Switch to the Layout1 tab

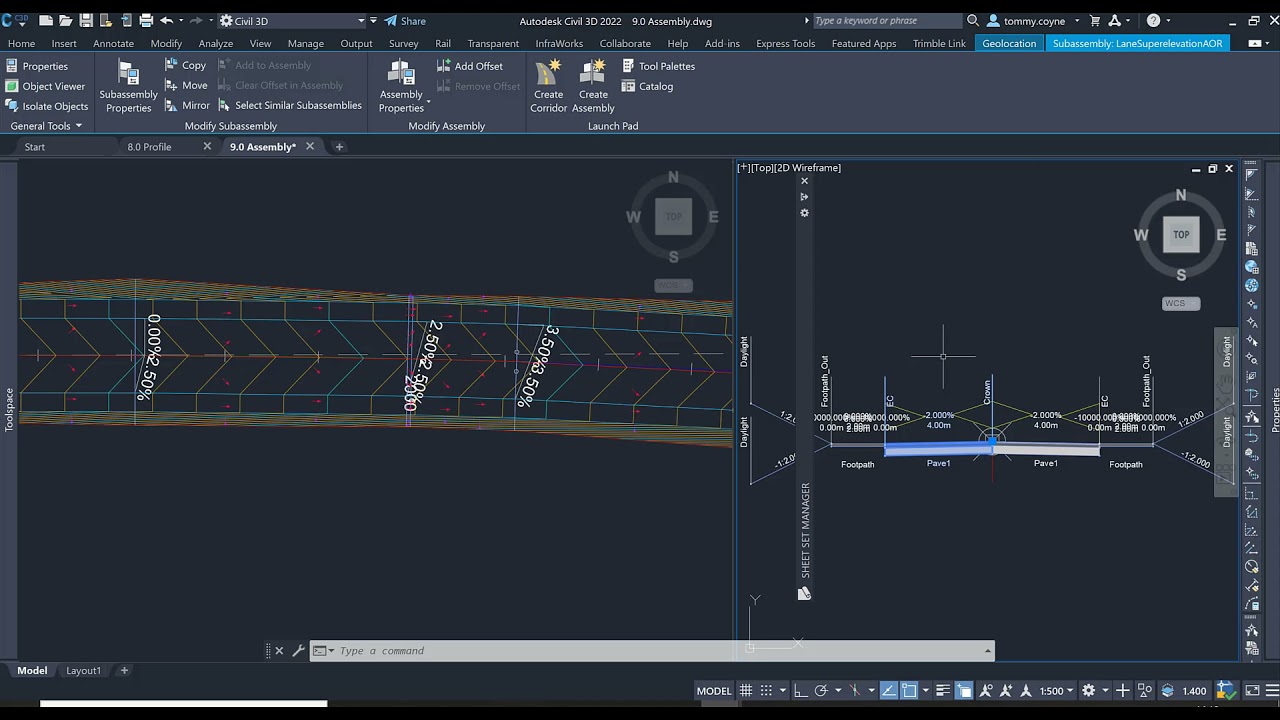point(84,671)
